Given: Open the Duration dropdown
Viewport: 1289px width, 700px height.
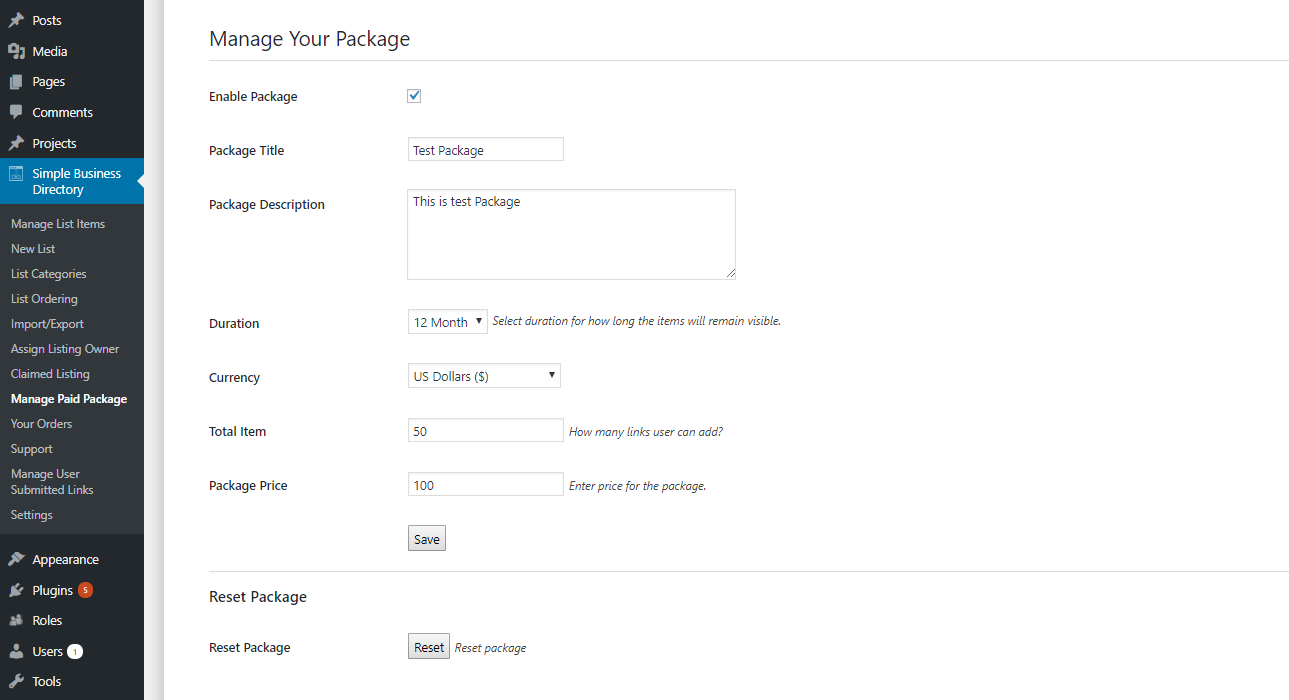Looking at the screenshot, I should (447, 322).
